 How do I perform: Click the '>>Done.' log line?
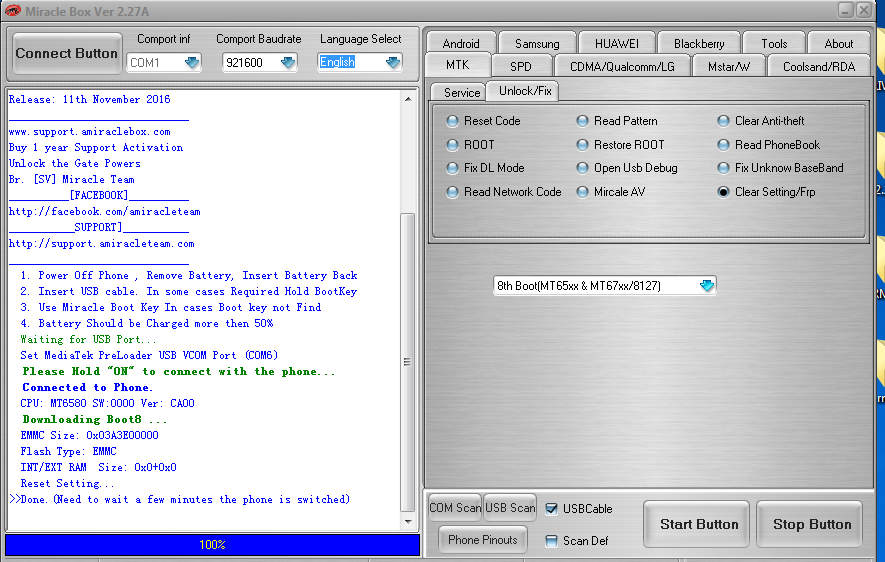pos(179,499)
